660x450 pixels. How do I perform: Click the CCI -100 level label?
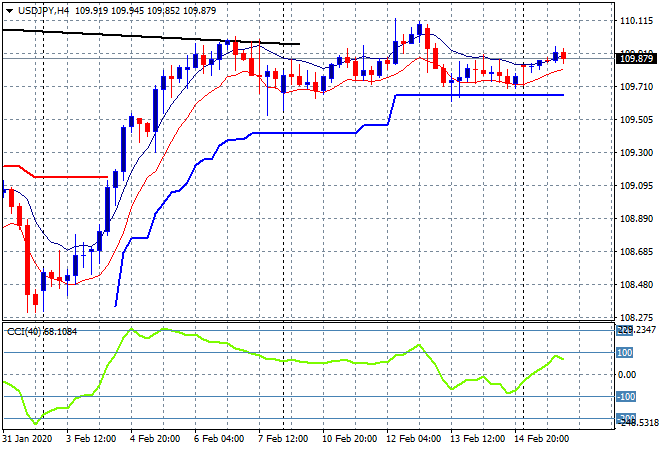[626, 397]
